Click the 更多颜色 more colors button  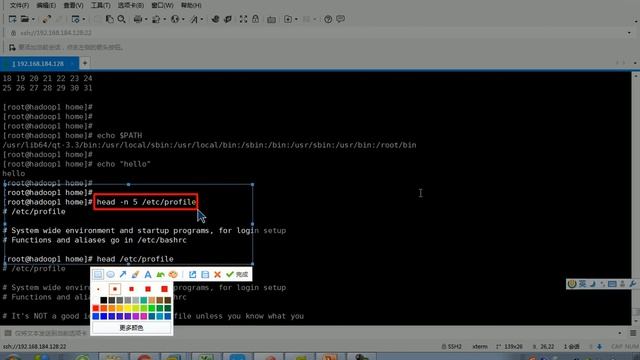pos(131,328)
